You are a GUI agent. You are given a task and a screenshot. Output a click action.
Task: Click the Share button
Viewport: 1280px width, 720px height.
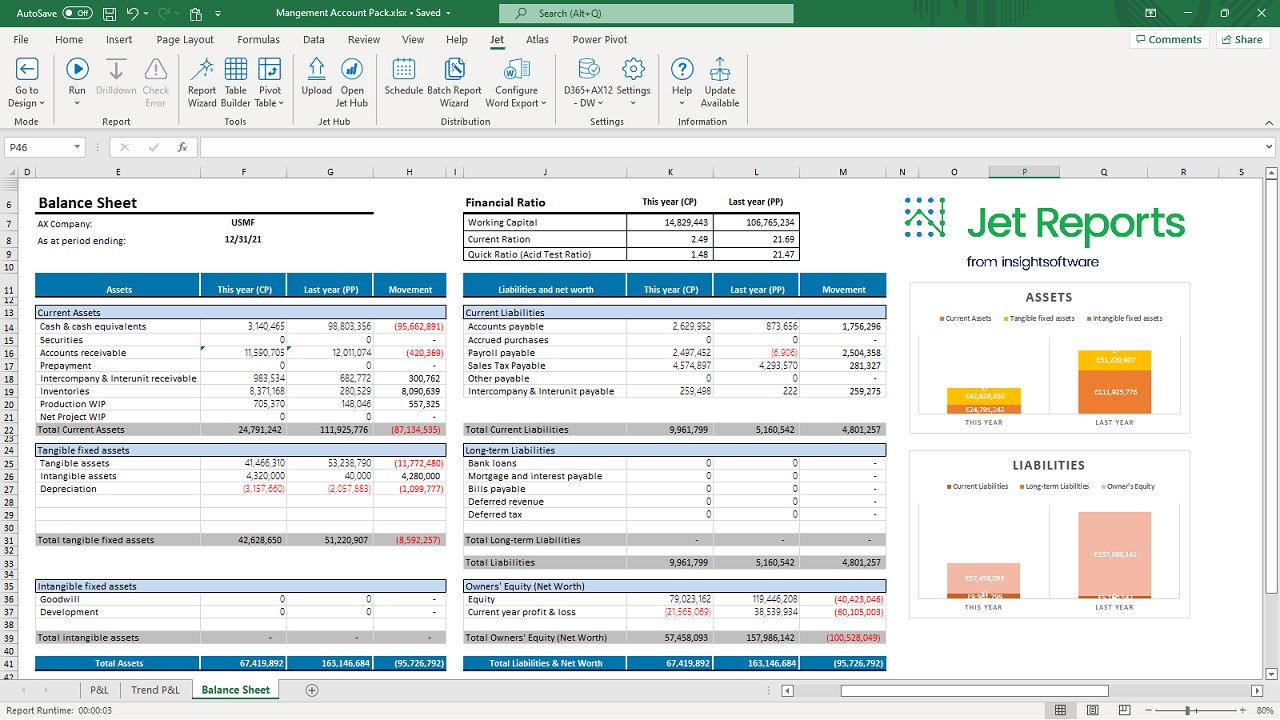[x=1242, y=40]
